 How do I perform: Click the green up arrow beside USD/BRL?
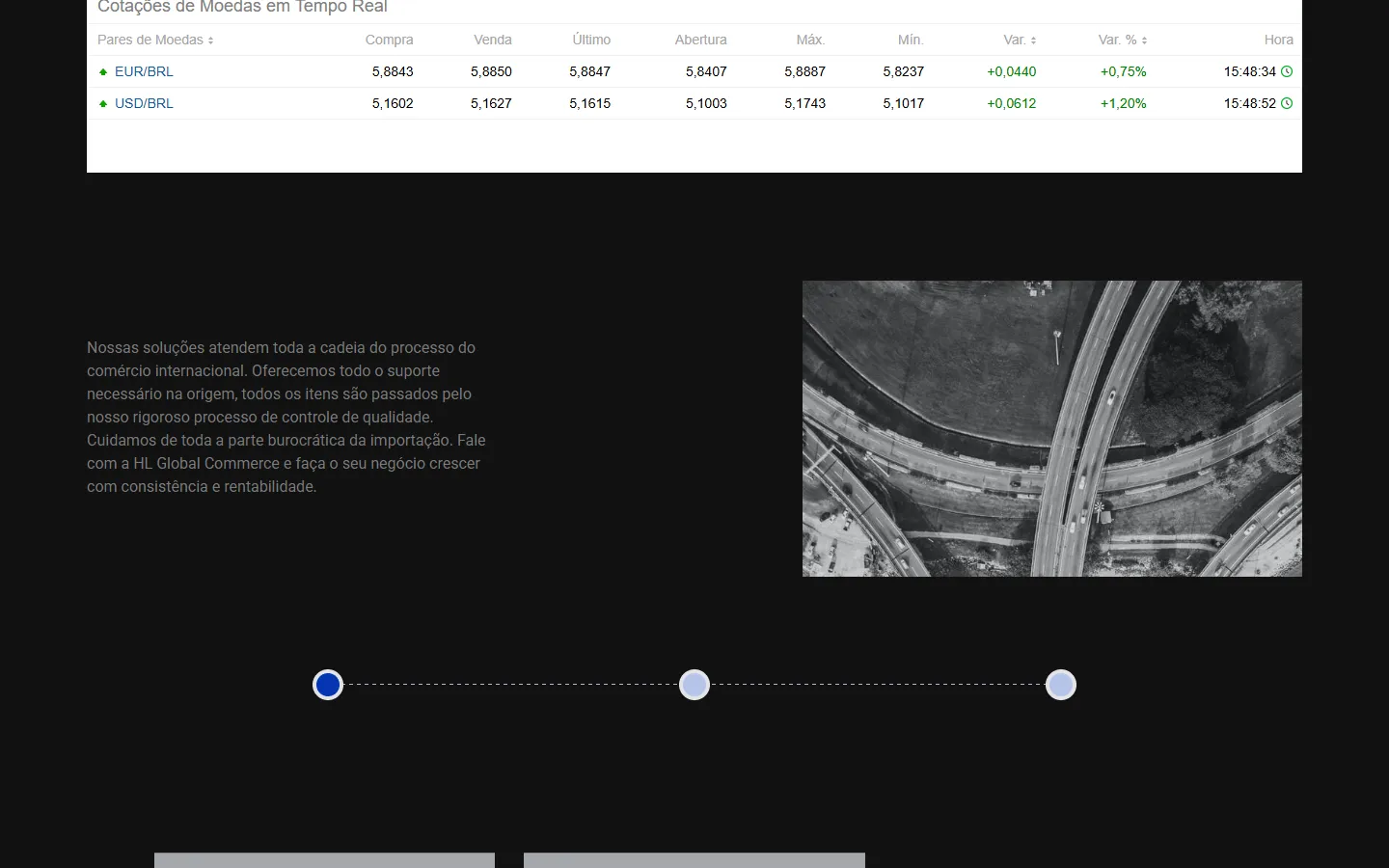tap(103, 103)
